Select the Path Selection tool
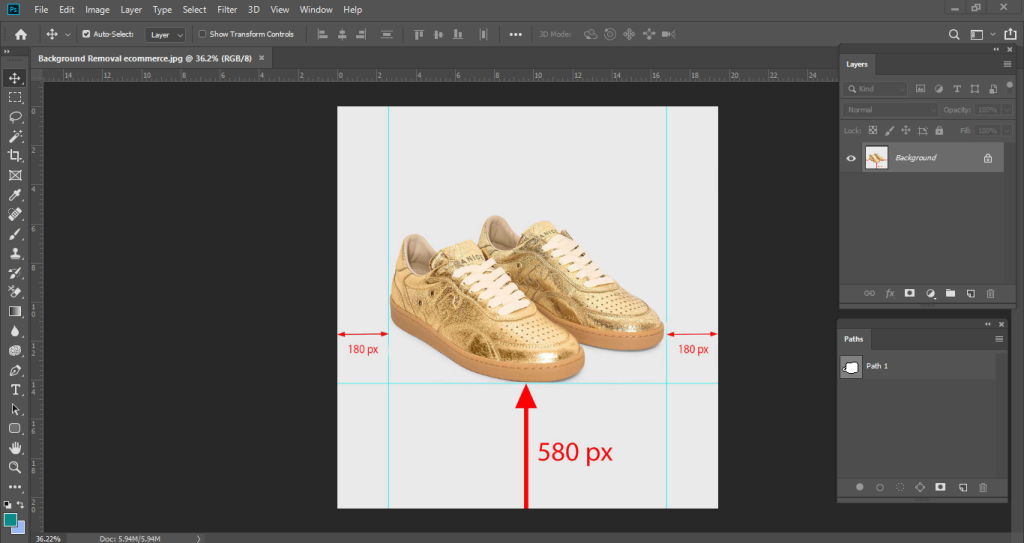This screenshot has width=1024, height=543. (15, 410)
